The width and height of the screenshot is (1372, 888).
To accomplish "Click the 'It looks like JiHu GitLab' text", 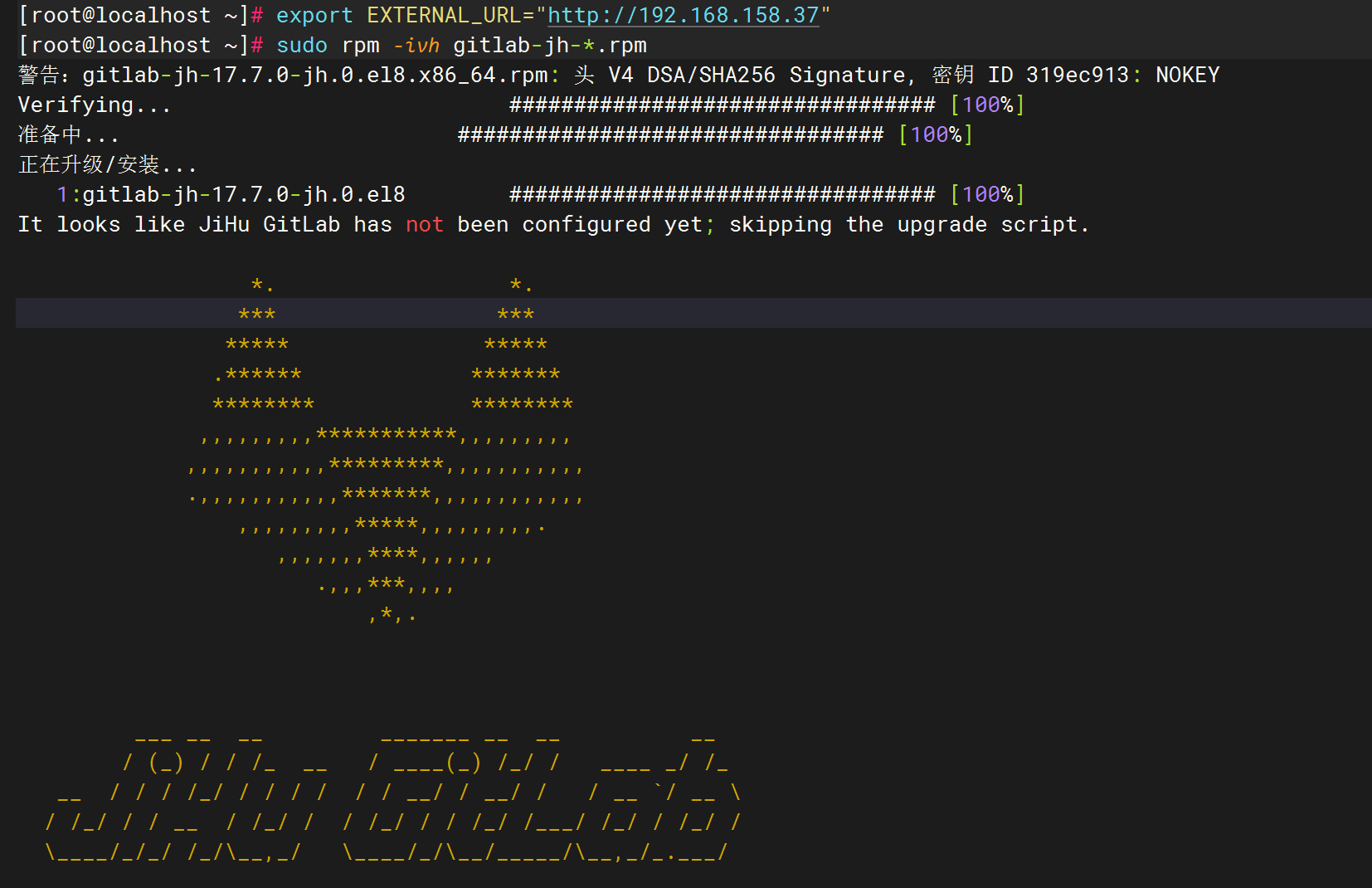I will (x=179, y=225).
